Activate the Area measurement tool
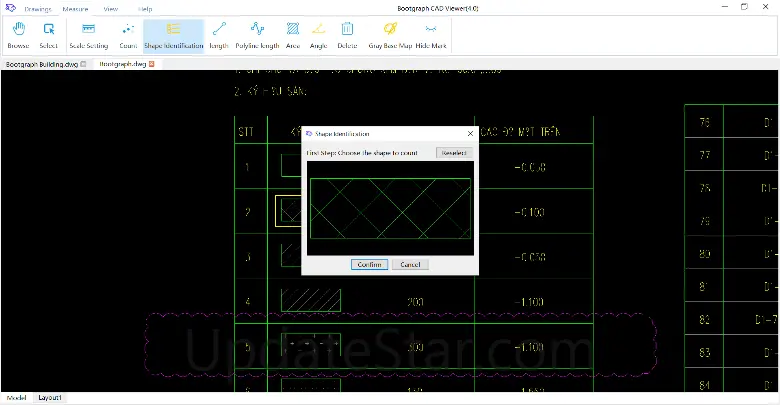Image resolution: width=780 pixels, height=405 pixels. 293,35
